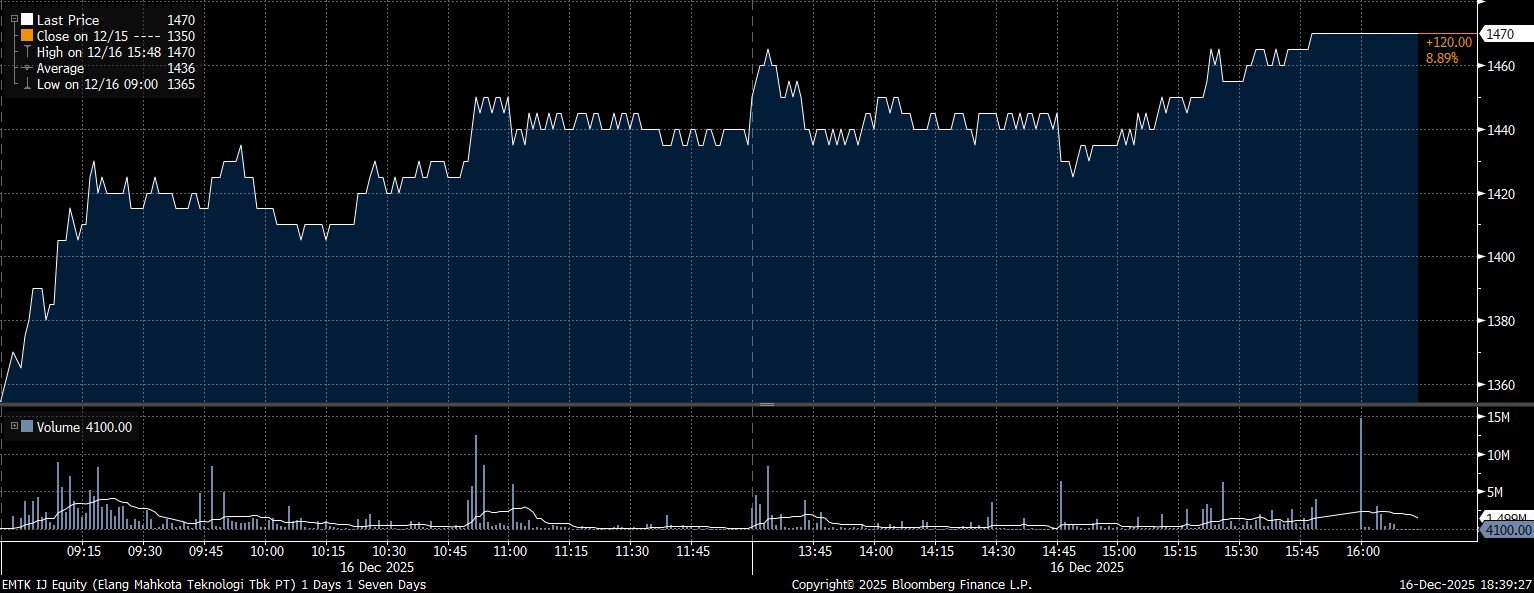Click the 8.89% change label
The width and height of the screenshot is (1534, 593).
click(x=1441, y=59)
